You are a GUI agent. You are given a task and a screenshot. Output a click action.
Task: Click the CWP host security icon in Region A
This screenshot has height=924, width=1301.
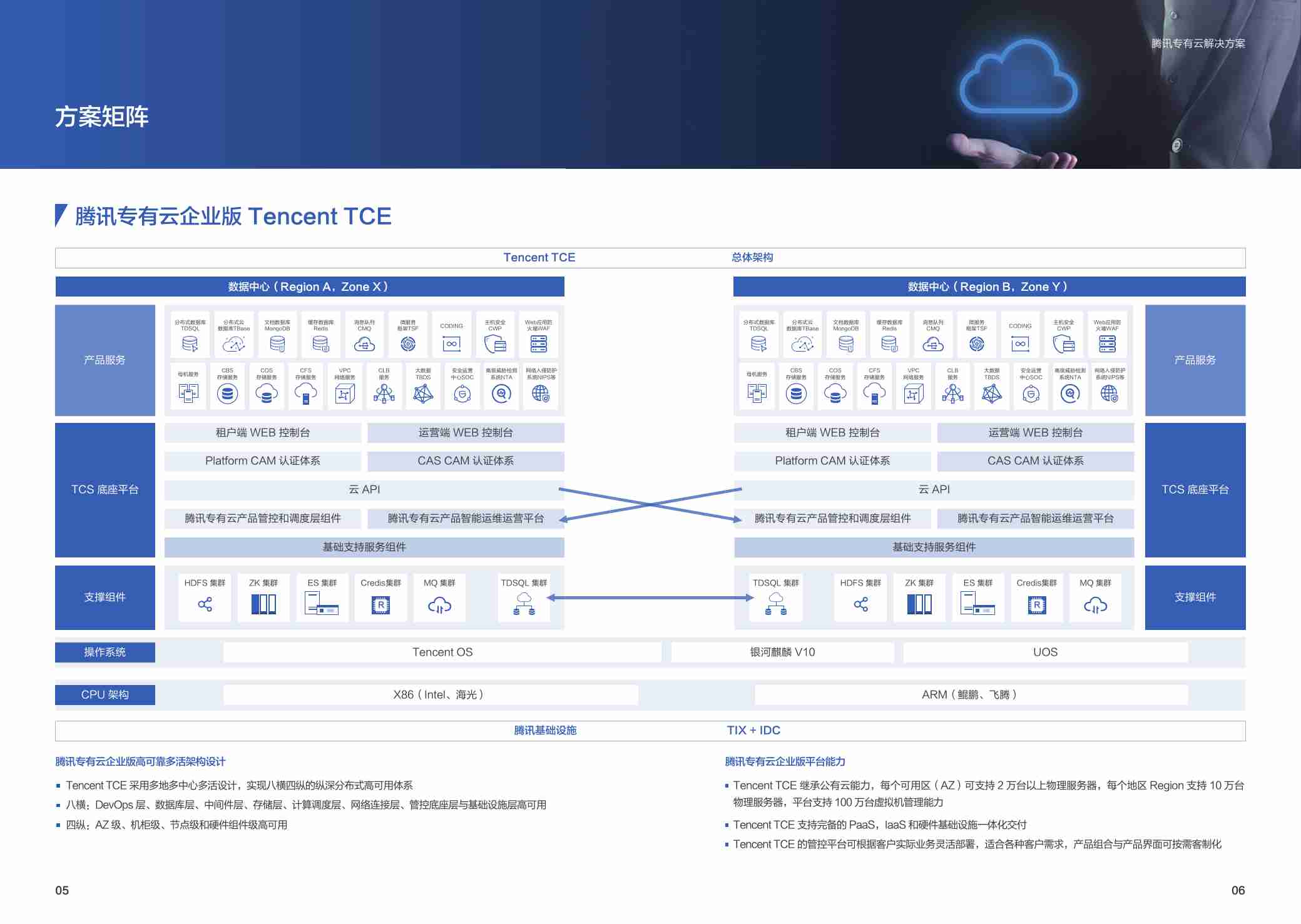coord(495,344)
